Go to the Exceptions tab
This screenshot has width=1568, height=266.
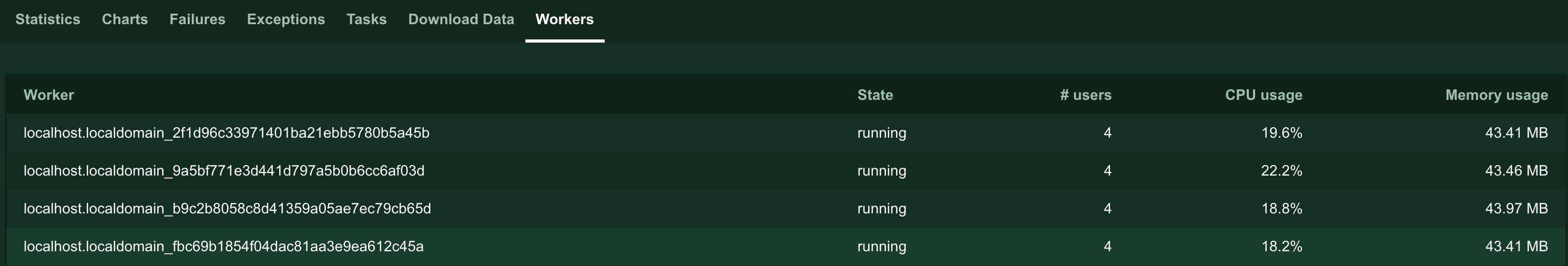coord(286,19)
